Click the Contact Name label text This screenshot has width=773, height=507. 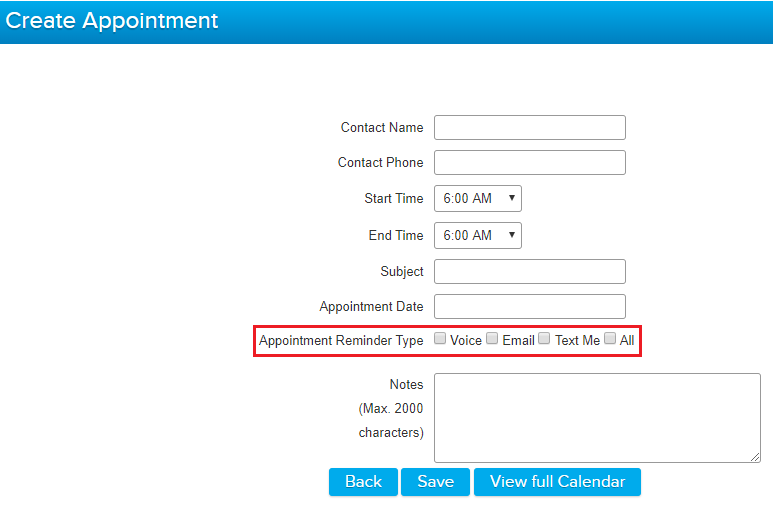tap(381, 127)
